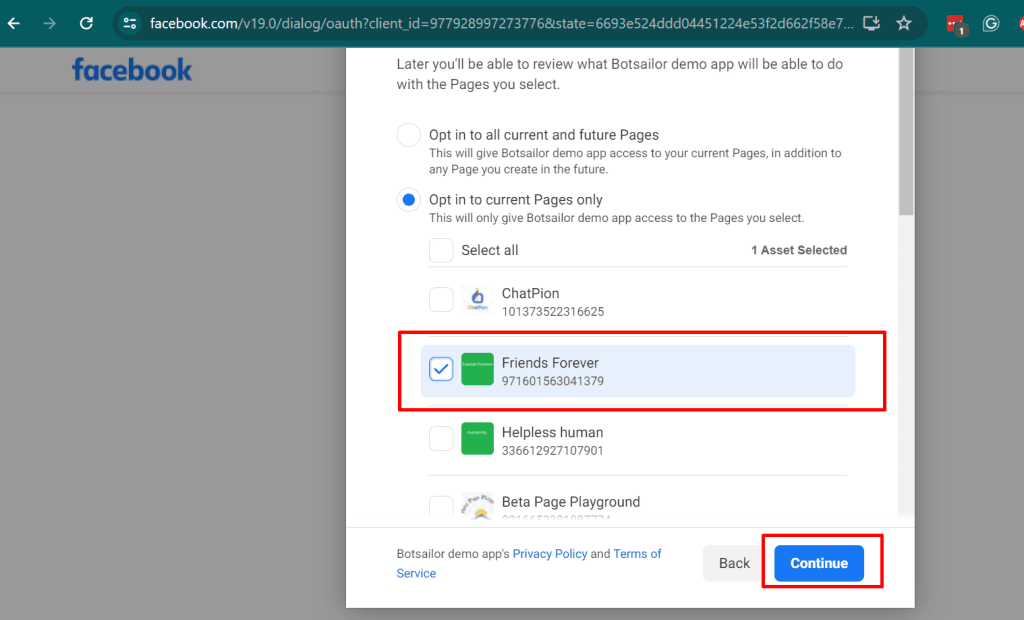The width and height of the screenshot is (1024, 620).
Task: Open site information icon in address bar
Action: (x=130, y=23)
